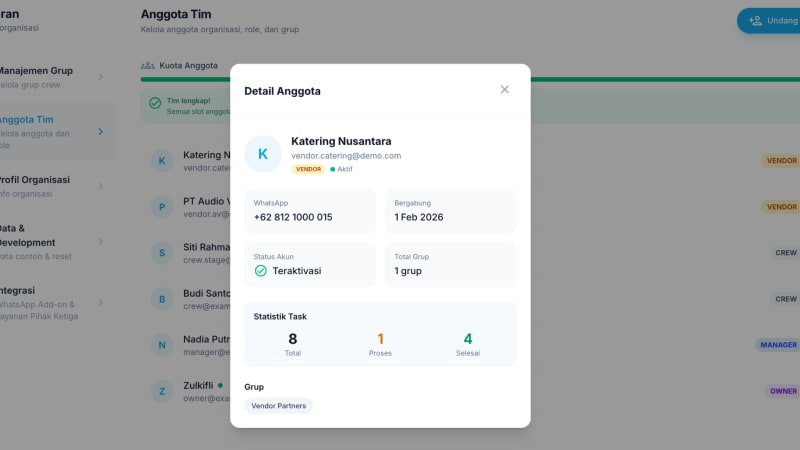800x450 pixels.
Task: Click the Z avatar for Zulkifli
Action: [162, 391]
